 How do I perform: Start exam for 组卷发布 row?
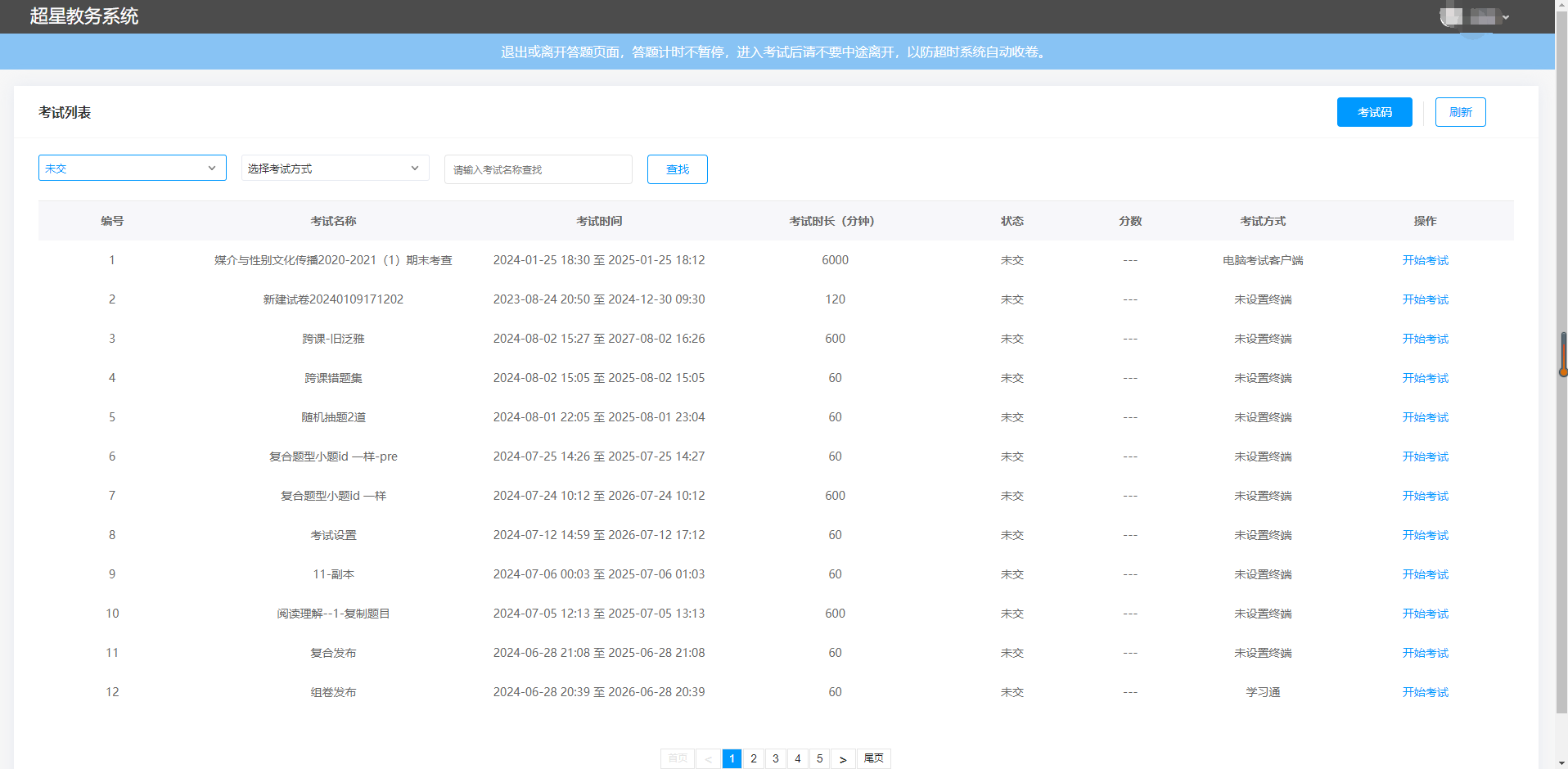[x=1426, y=692]
